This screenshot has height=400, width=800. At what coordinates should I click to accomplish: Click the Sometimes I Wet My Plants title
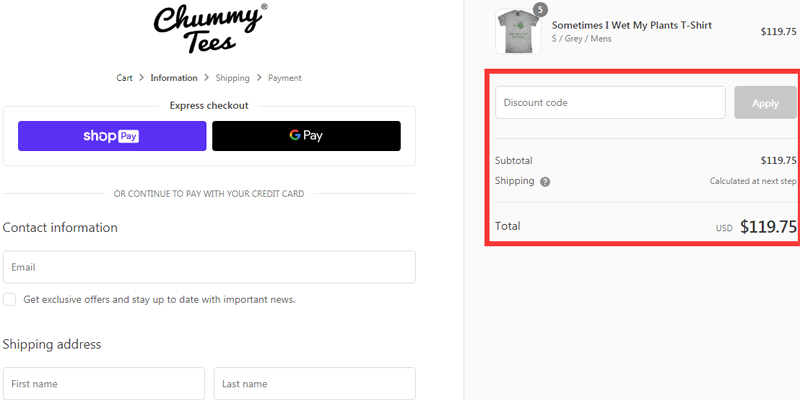(632, 26)
